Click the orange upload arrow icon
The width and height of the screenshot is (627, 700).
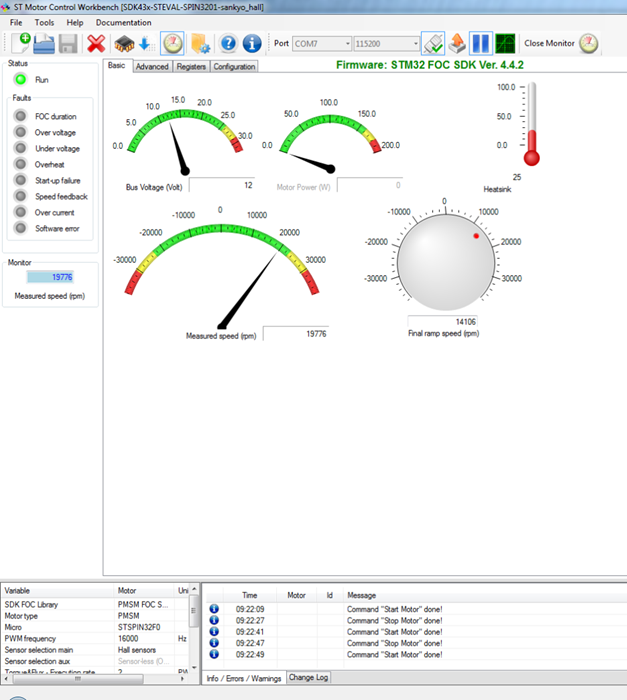tap(457, 43)
